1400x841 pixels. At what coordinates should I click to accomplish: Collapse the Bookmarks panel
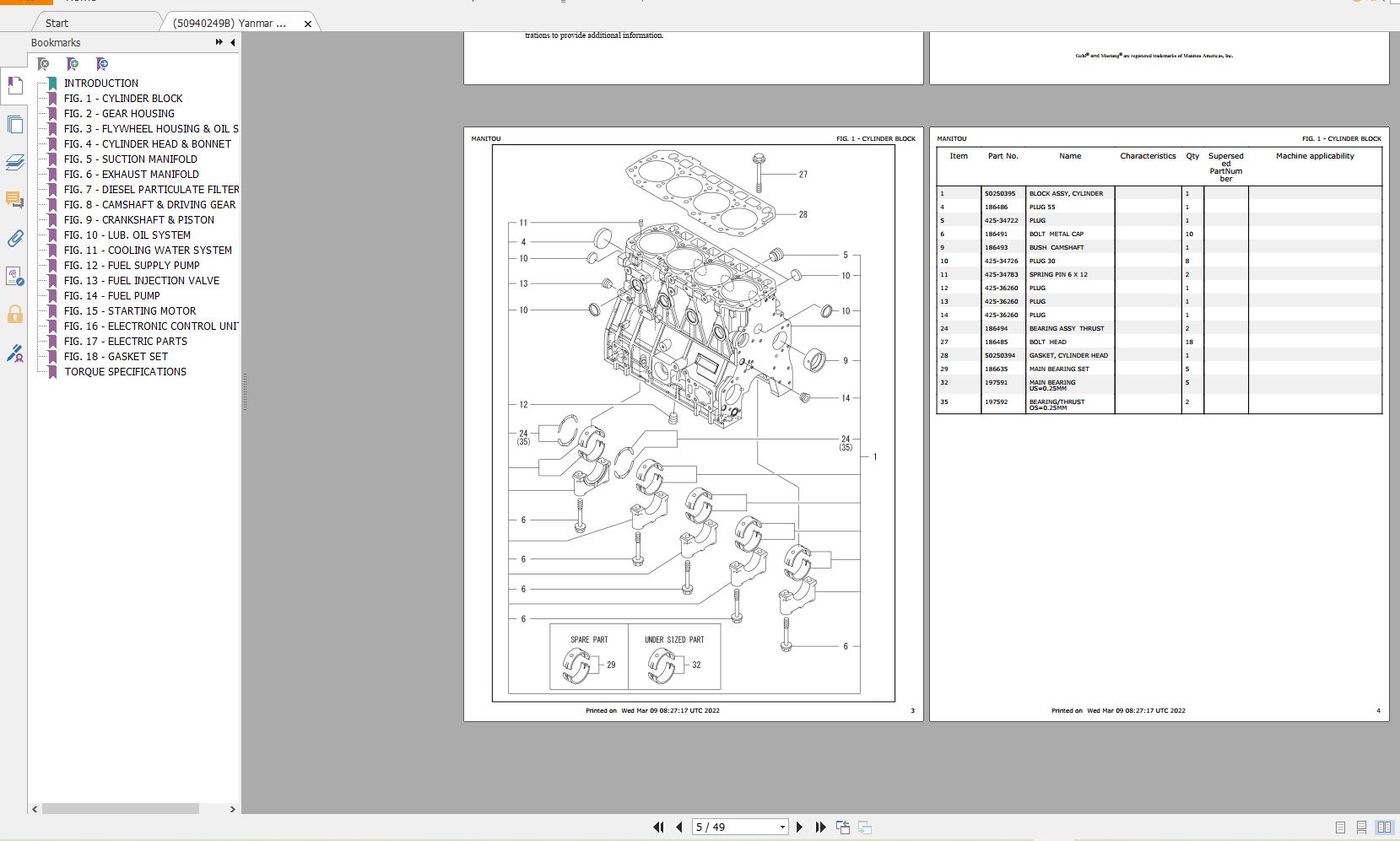(232, 42)
